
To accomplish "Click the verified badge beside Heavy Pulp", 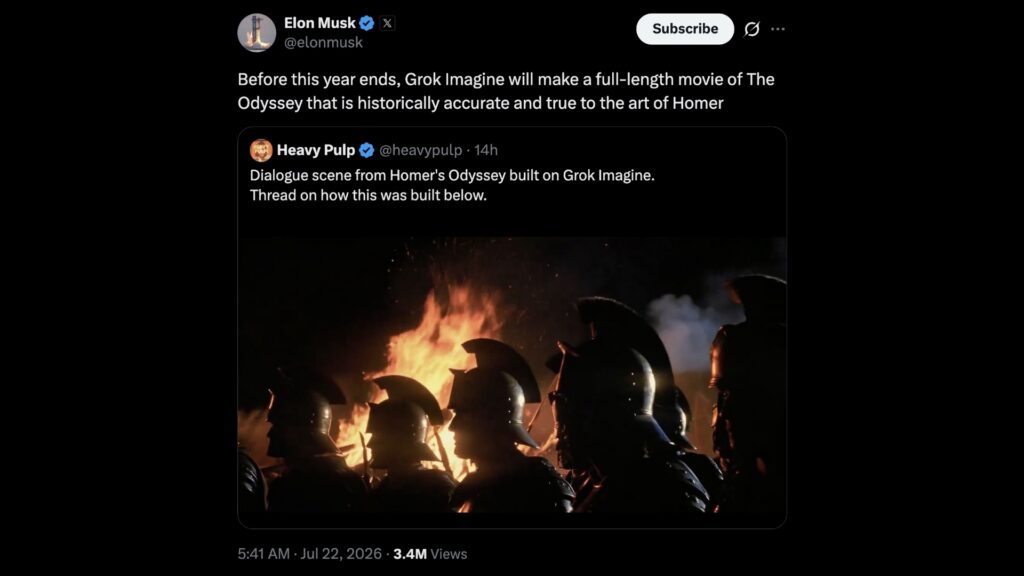I will tap(367, 150).
